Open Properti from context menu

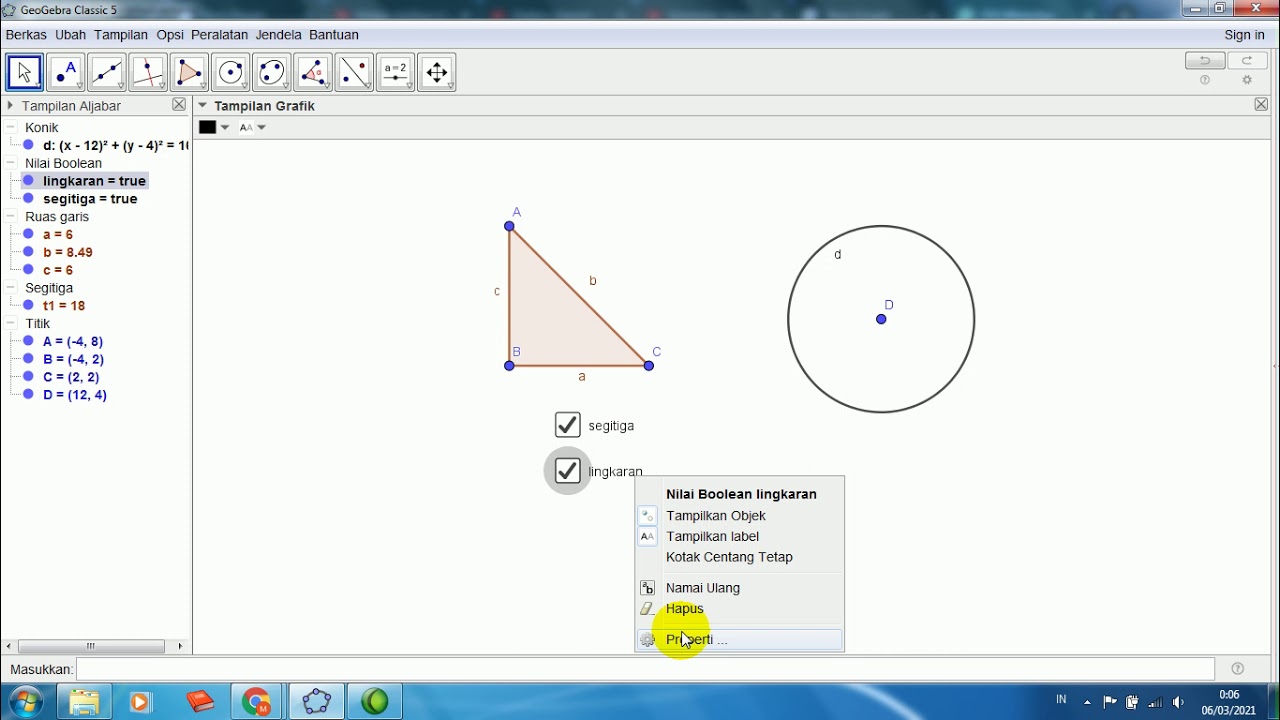[740, 640]
